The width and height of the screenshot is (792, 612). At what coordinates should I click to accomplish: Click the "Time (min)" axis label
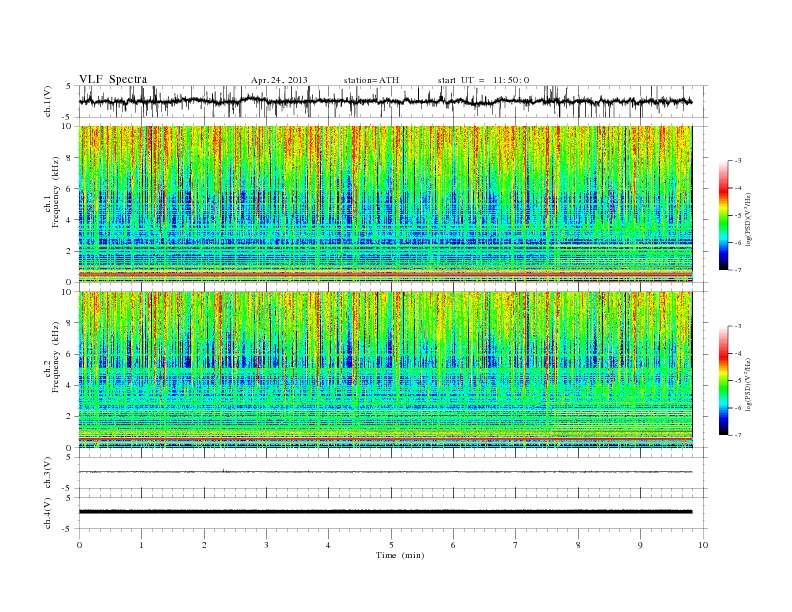pos(400,555)
